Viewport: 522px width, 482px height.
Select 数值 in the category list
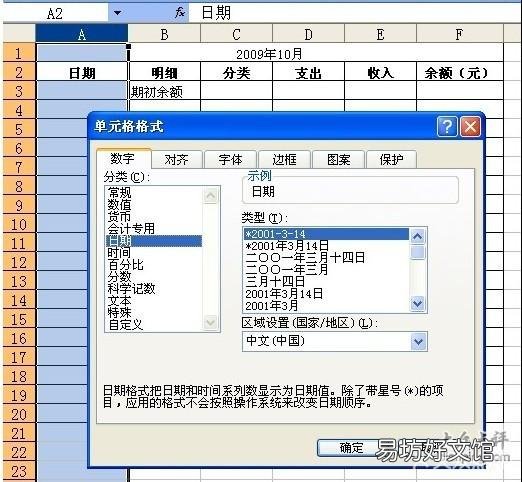pos(154,205)
